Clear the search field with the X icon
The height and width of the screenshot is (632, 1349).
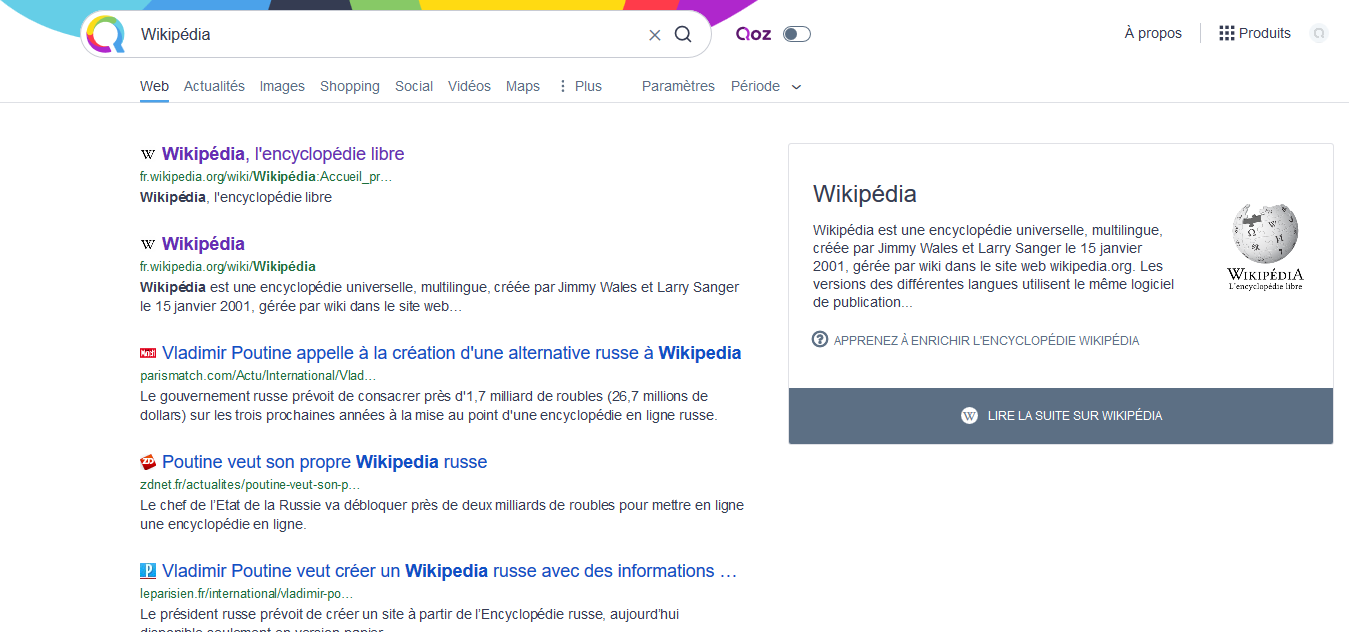click(655, 35)
